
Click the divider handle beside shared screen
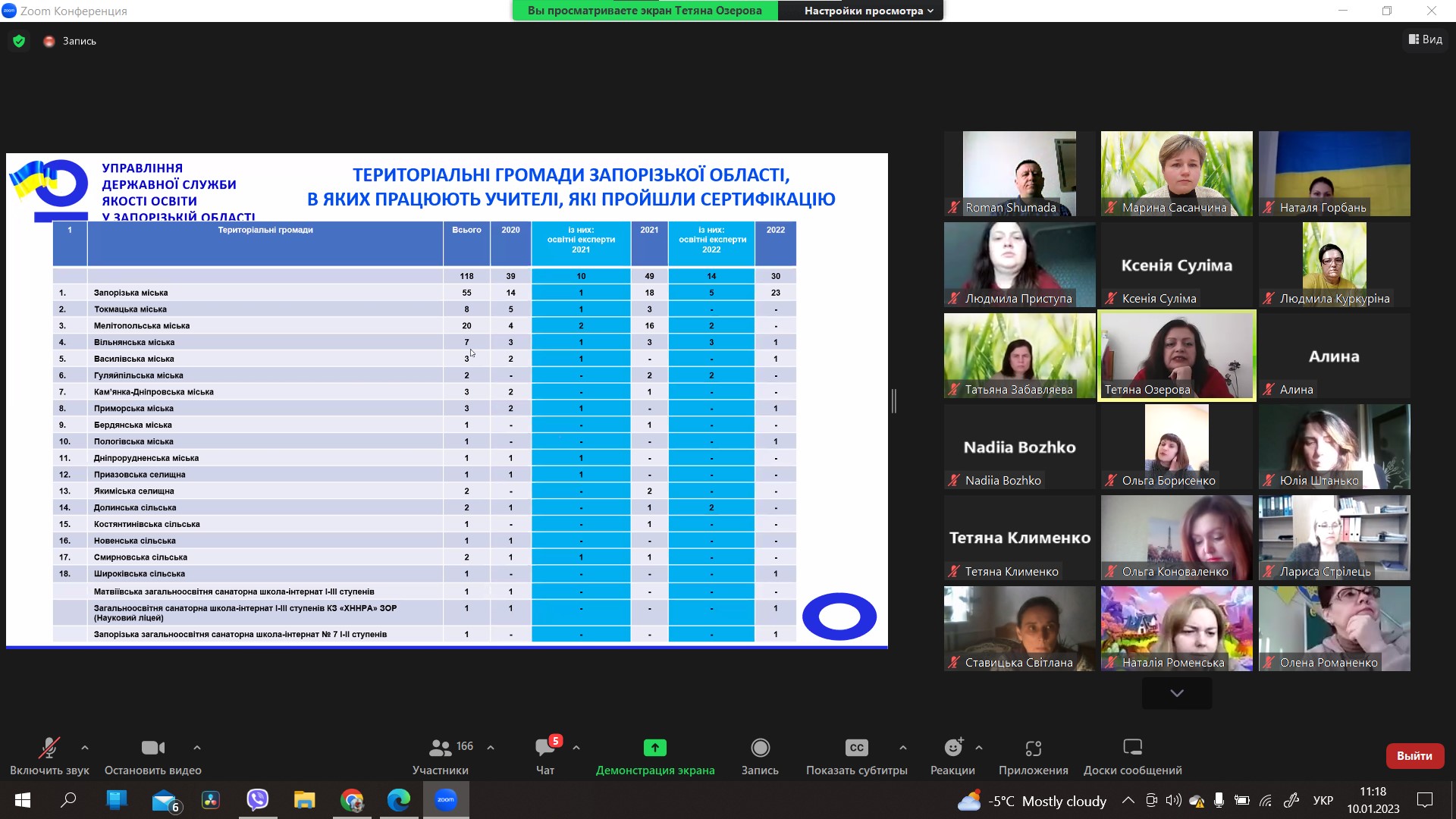(x=894, y=401)
